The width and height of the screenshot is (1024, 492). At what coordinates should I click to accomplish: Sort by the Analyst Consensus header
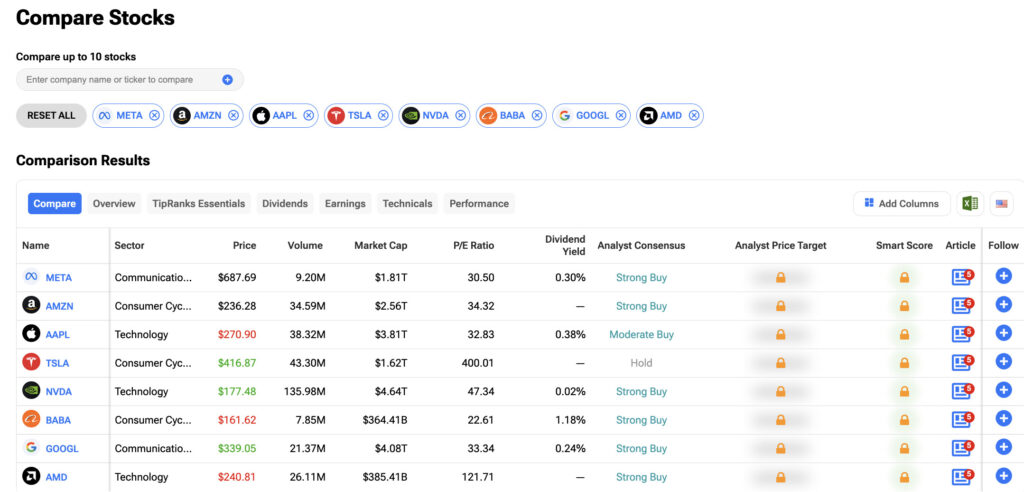641,246
